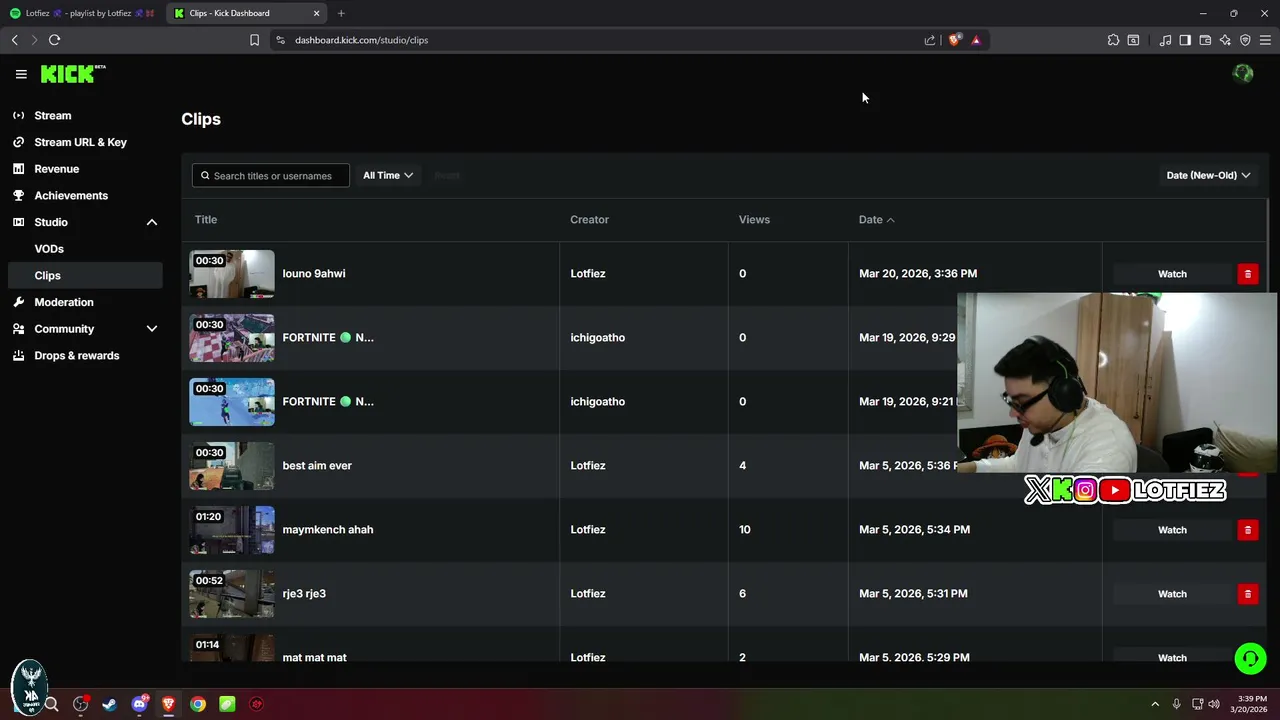Open Brave Rewards triangle icon

pyautogui.click(x=976, y=40)
